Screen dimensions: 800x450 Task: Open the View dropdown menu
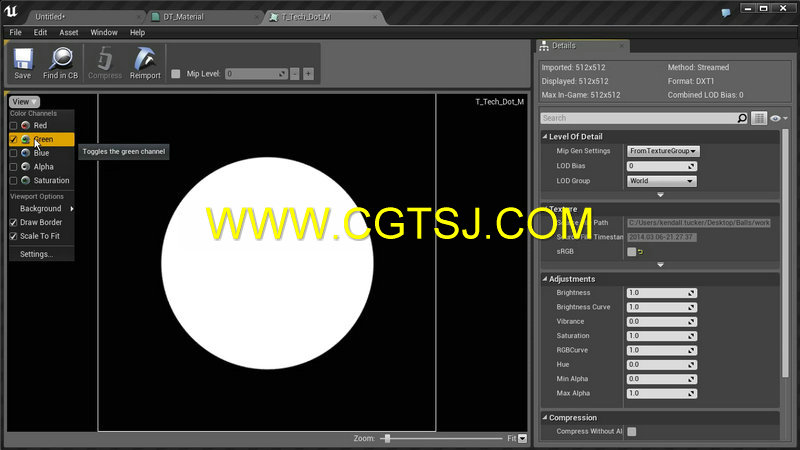point(24,102)
